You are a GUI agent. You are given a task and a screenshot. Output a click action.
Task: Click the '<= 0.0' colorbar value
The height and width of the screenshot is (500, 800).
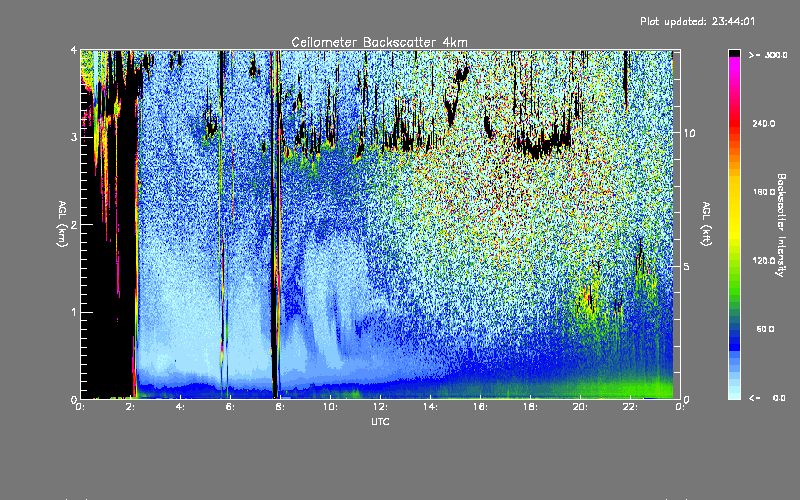click(x=767, y=398)
